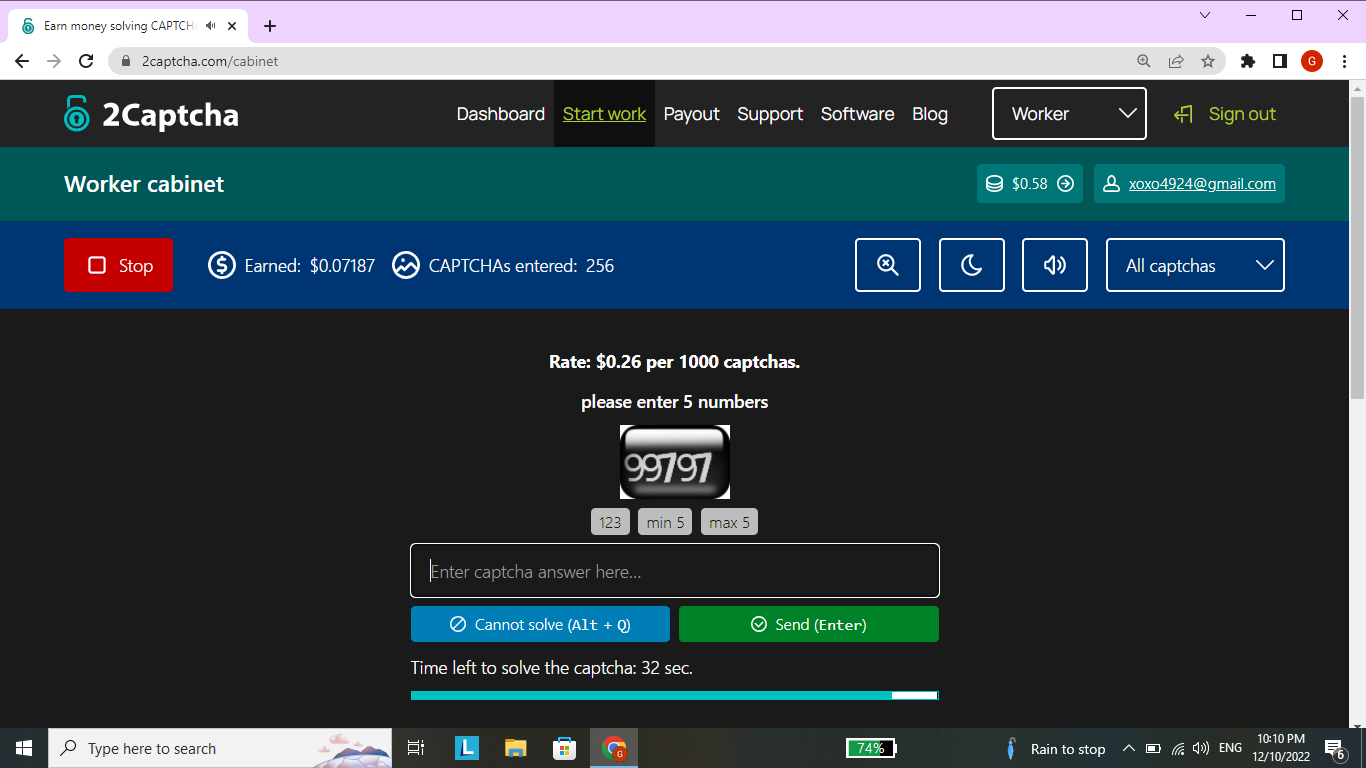1366x768 pixels.
Task: Click the Rain to stop weather widget
Action: [x=1056, y=748]
